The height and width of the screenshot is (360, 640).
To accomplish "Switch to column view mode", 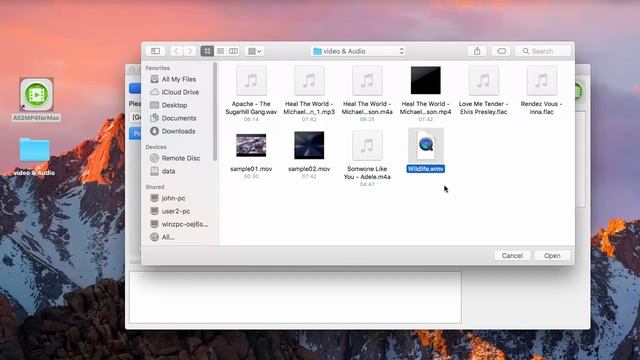I will click(233, 51).
